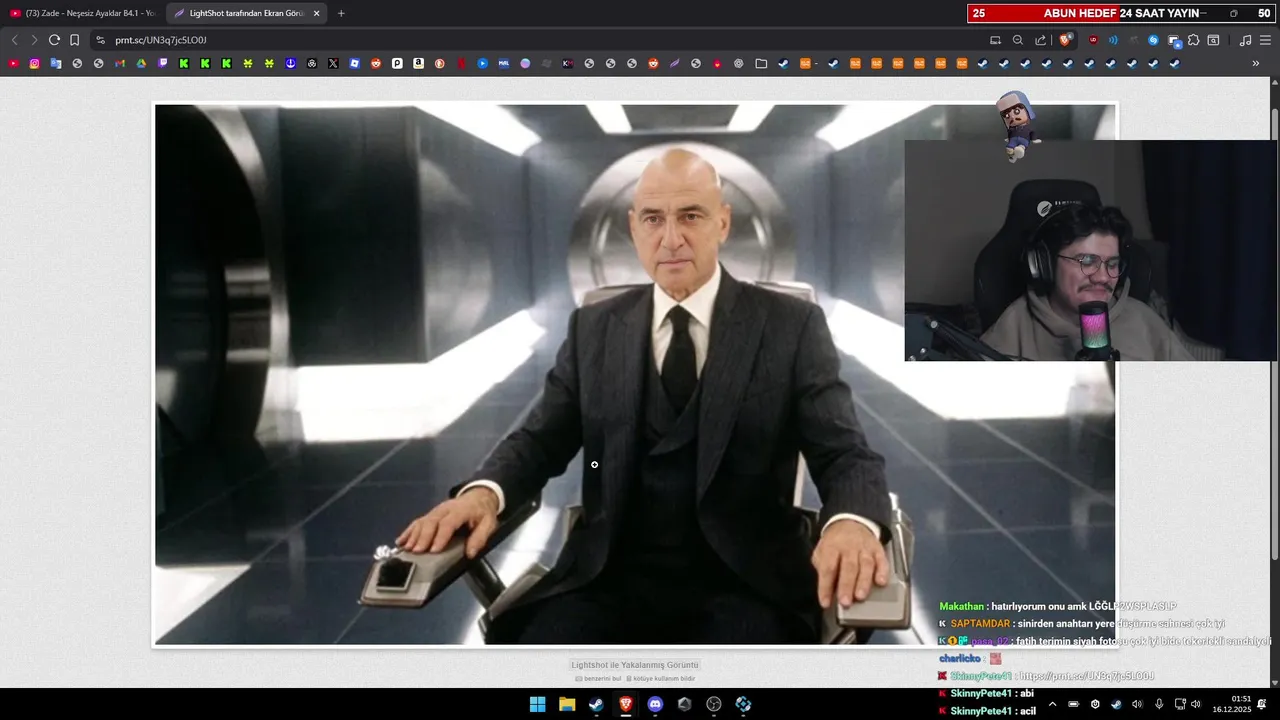Go back to the previous page
Image resolution: width=1280 pixels, height=720 pixels.
14,40
